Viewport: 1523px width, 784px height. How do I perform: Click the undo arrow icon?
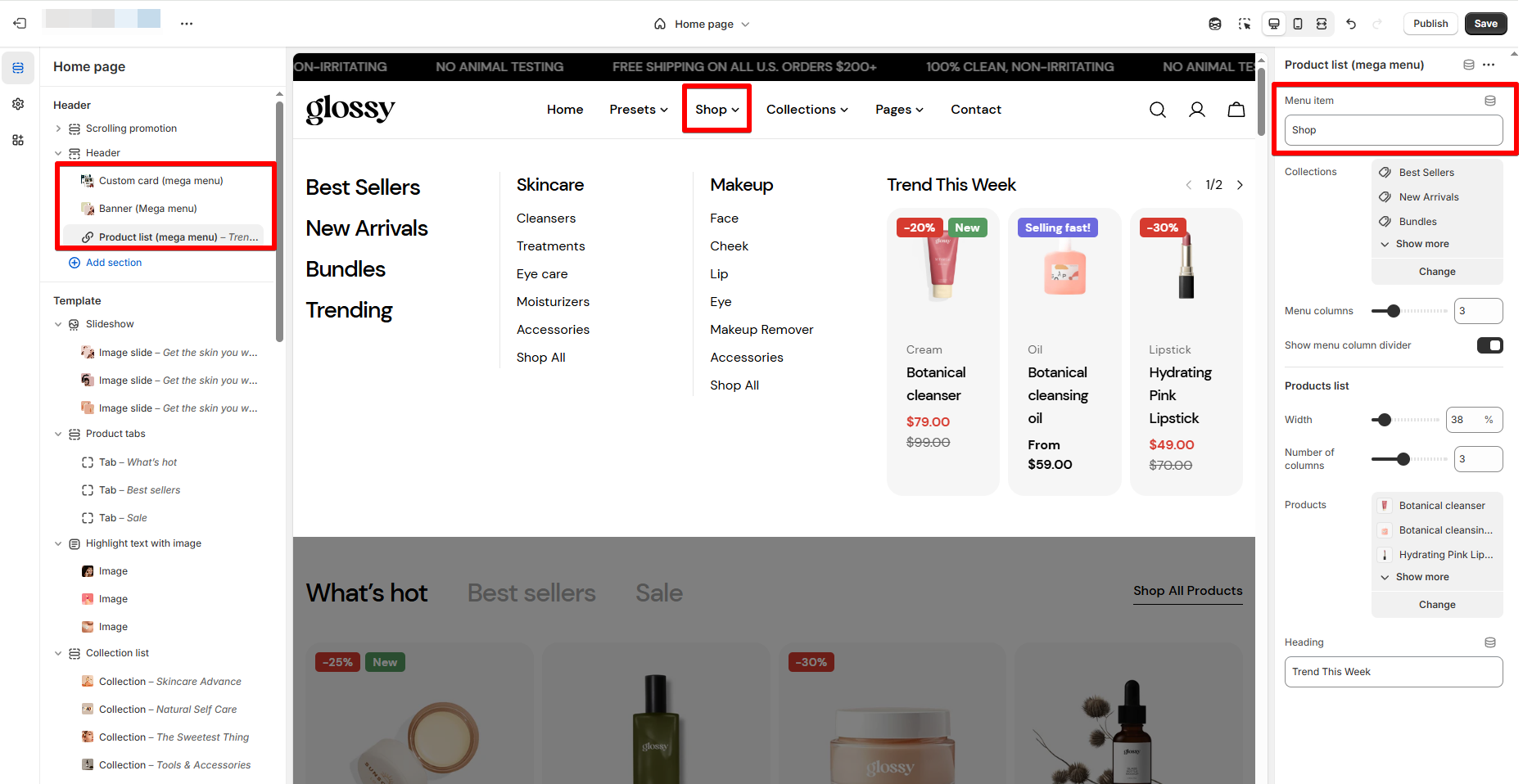[1351, 24]
